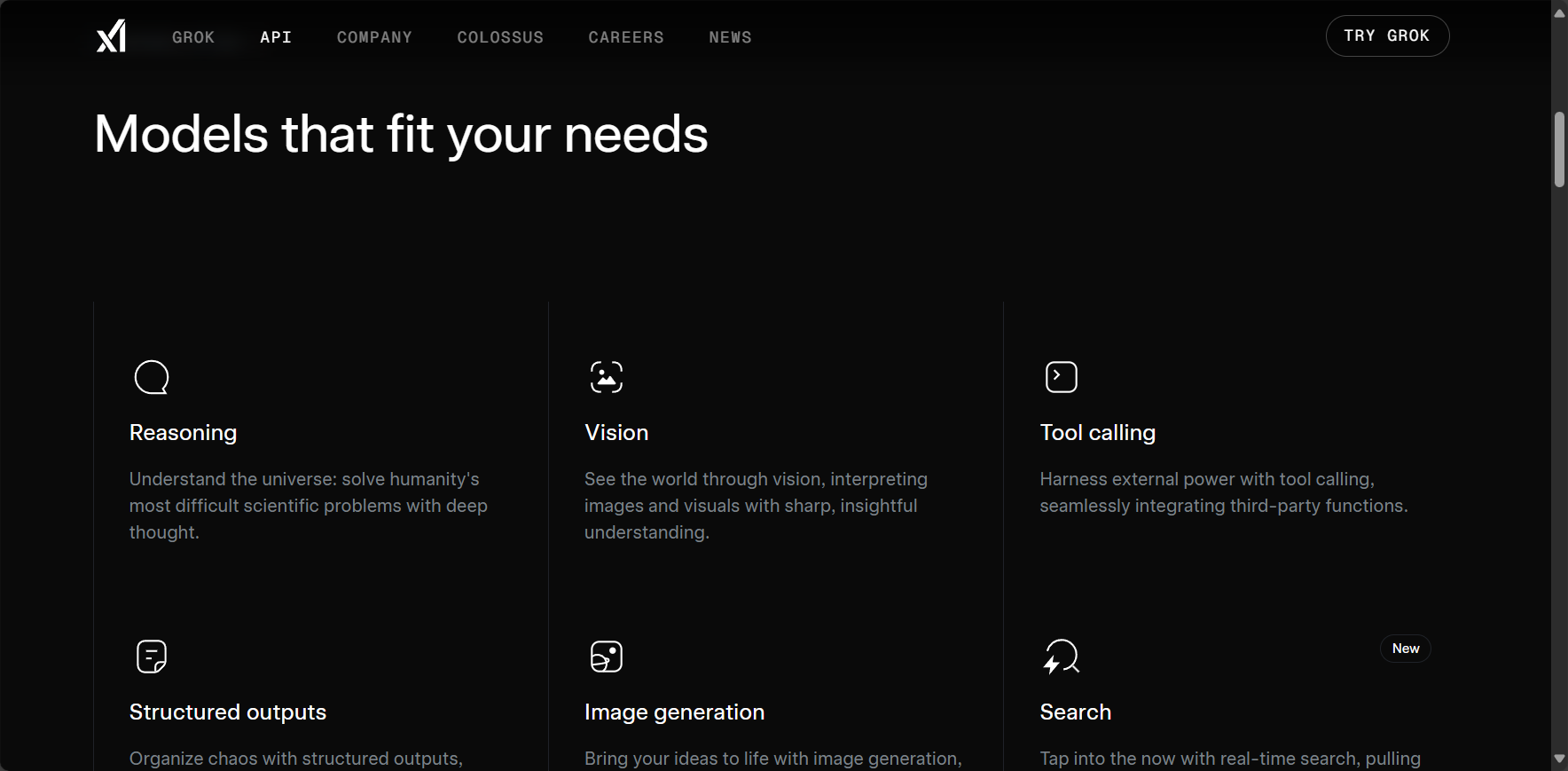This screenshot has height=771, width=1568.
Task: Click the Tool calling terminal icon
Action: pyautogui.click(x=1062, y=377)
